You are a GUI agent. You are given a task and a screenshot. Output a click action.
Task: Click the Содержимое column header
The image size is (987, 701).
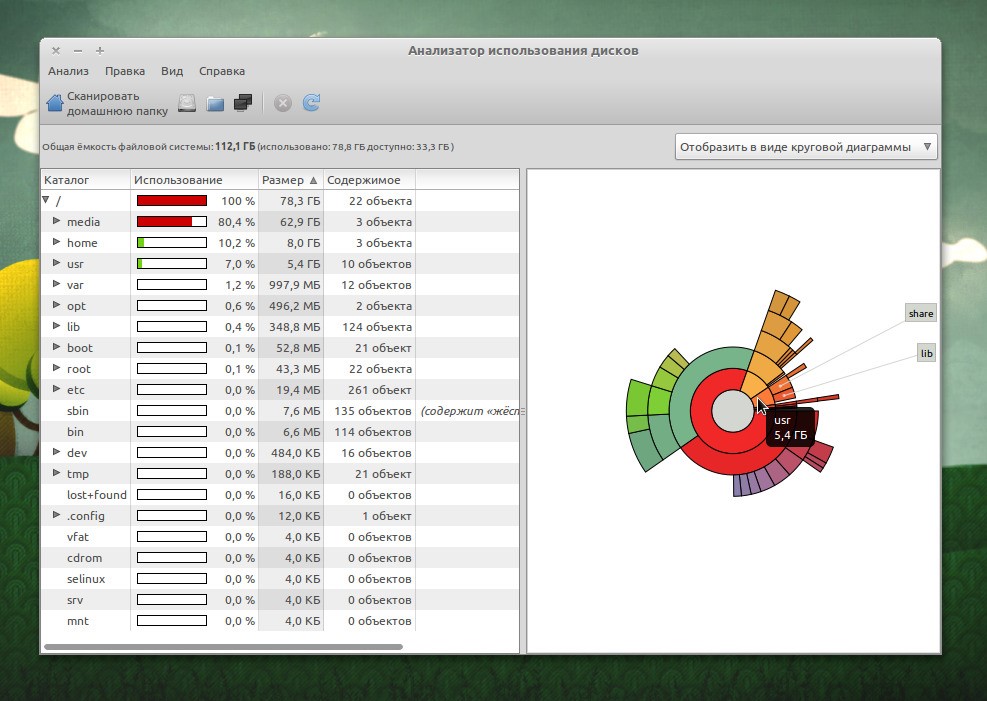(364, 180)
